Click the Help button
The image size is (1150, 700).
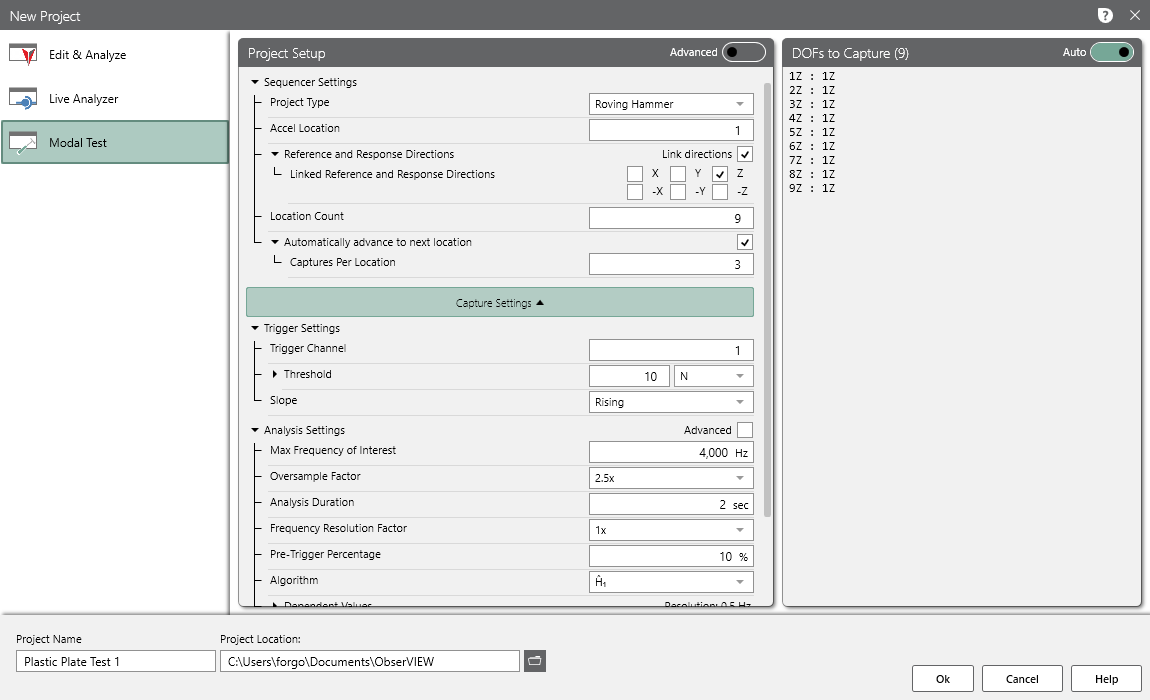(x=1106, y=679)
